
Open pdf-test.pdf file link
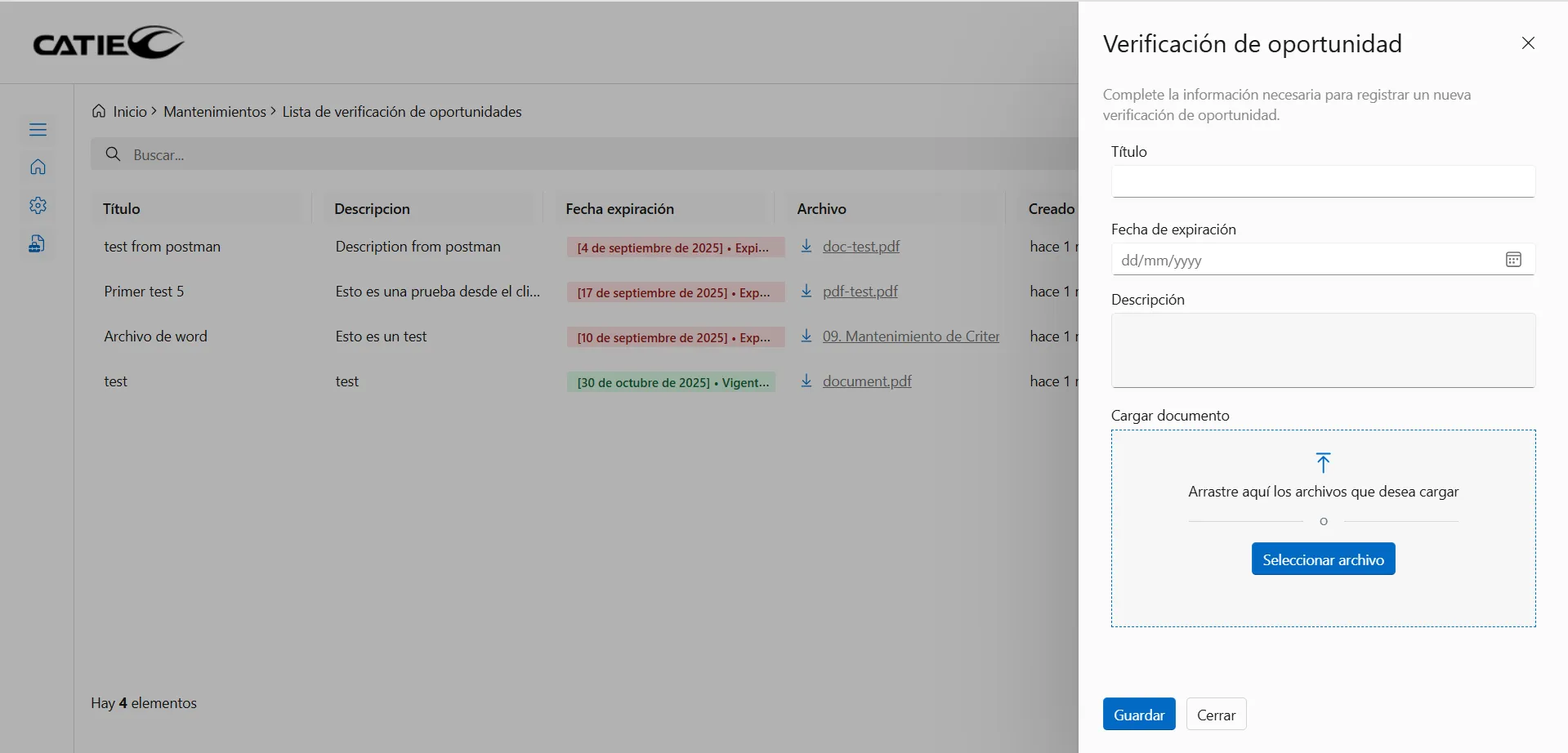pos(860,292)
